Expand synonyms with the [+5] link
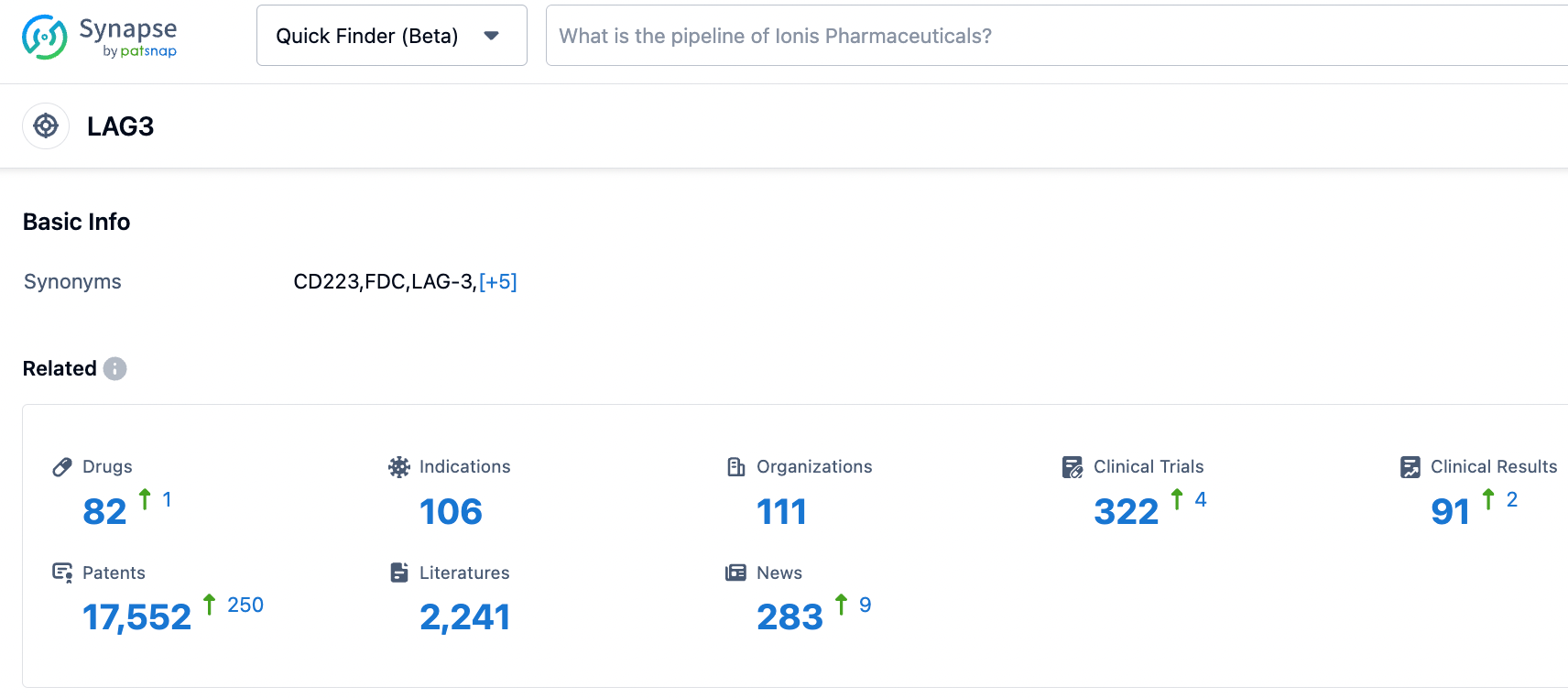The width and height of the screenshot is (1568, 698). (497, 281)
